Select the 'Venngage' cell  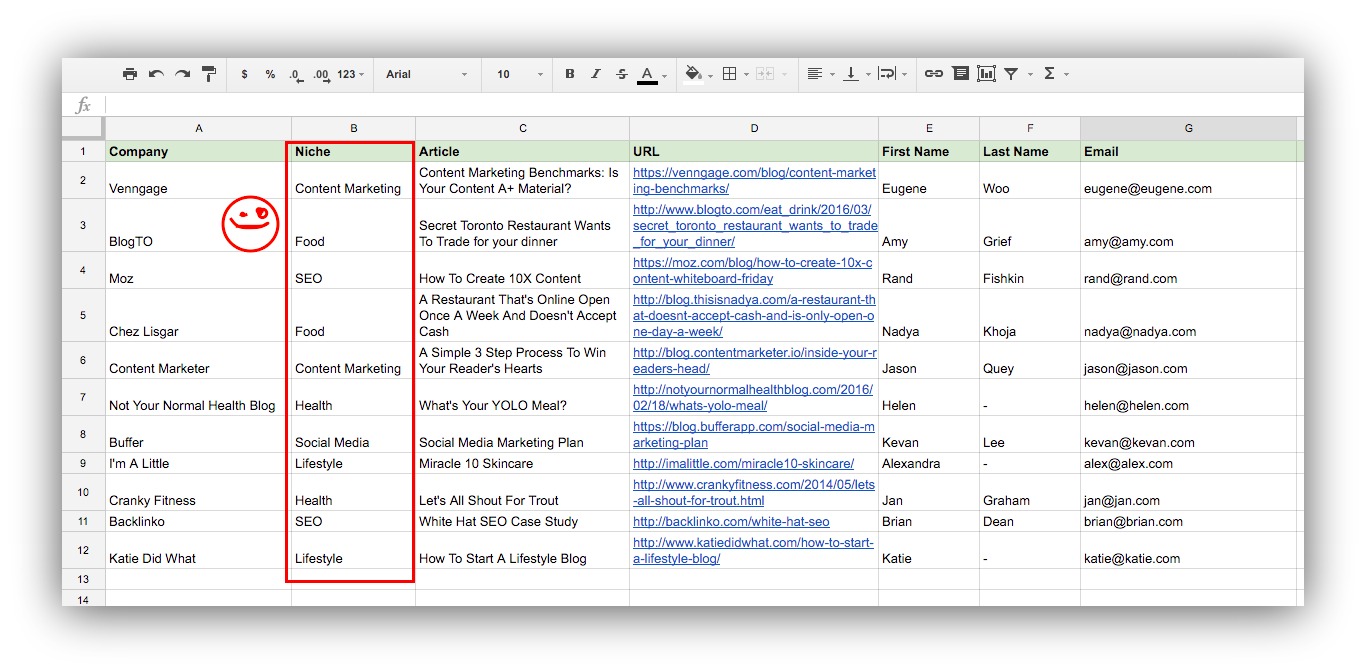pyautogui.click(x=198, y=180)
